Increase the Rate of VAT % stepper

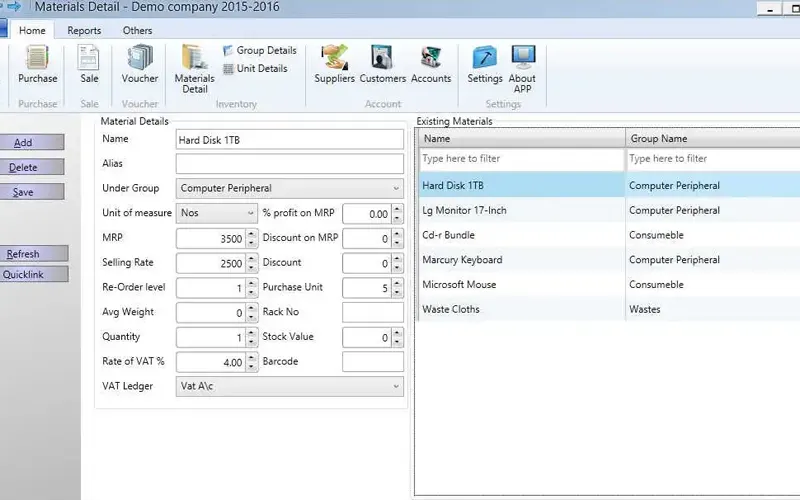coord(252,358)
